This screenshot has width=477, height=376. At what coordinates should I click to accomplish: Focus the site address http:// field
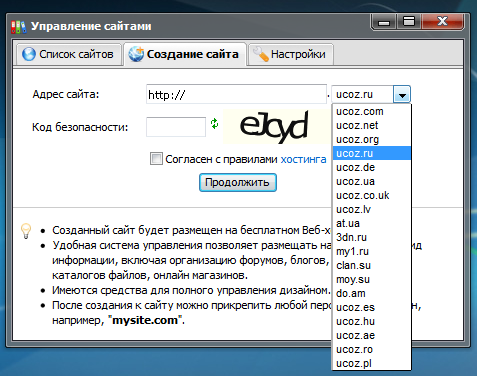click(236, 94)
